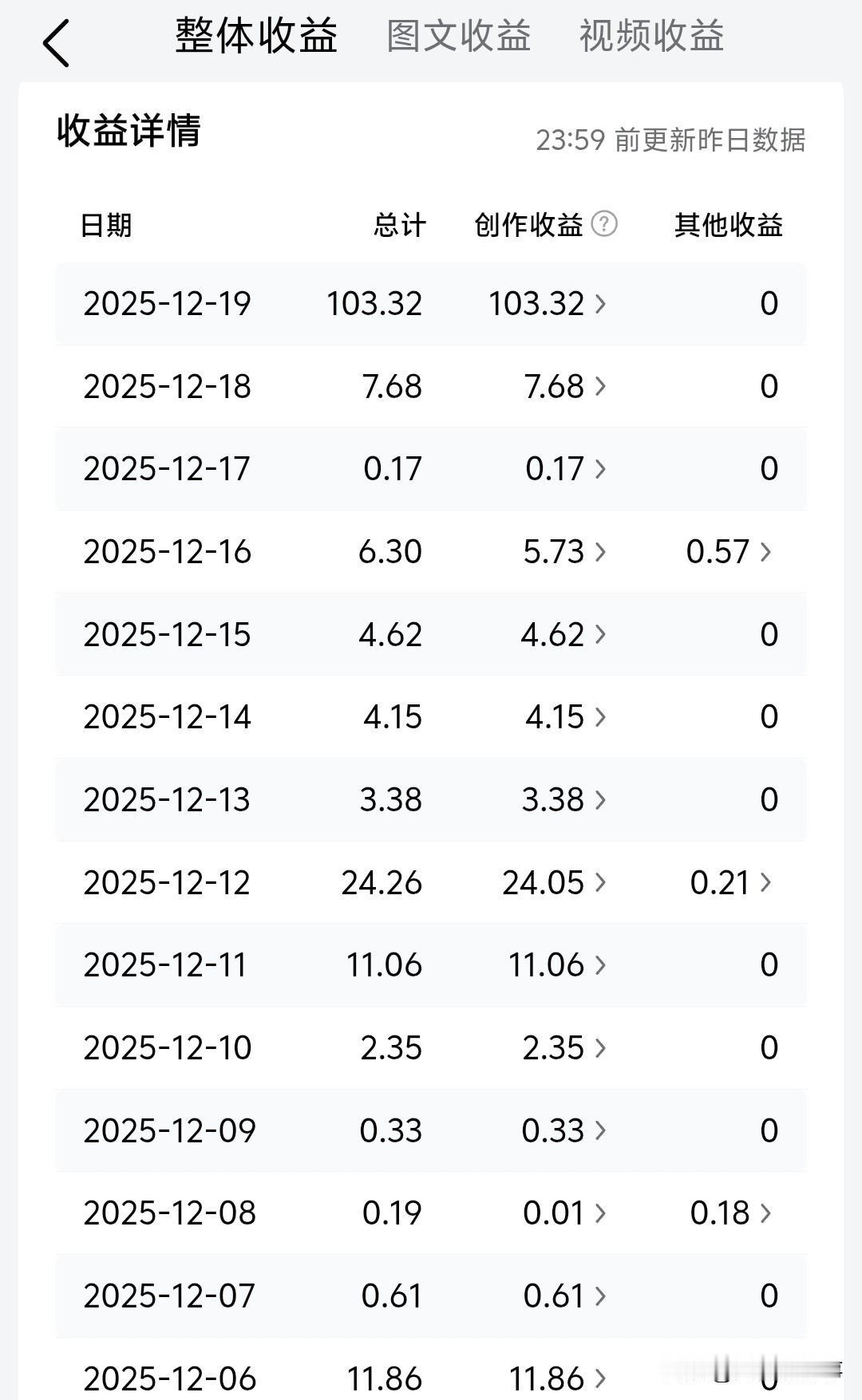Open 2.35 creation earnings on 2025-12-10
Image resolution: width=862 pixels, height=1400 pixels.
[565, 1048]
